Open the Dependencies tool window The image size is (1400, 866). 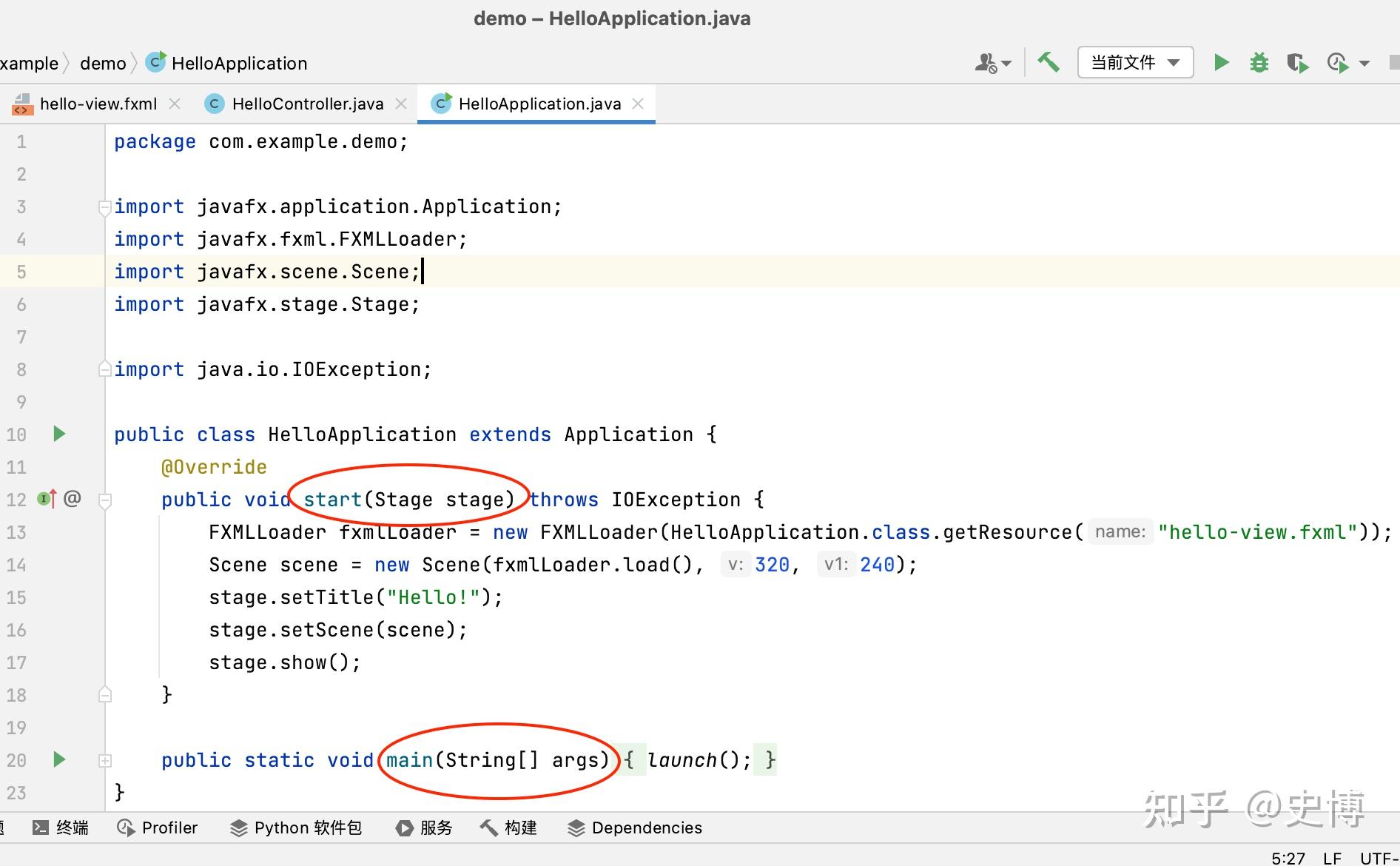[635, 828]
